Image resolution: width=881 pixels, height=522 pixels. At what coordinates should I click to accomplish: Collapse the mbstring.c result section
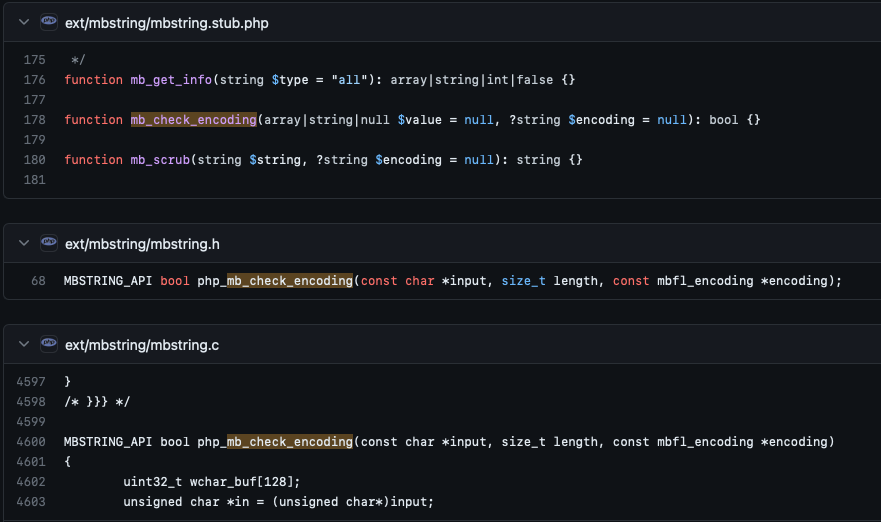(x=24, y=344)
